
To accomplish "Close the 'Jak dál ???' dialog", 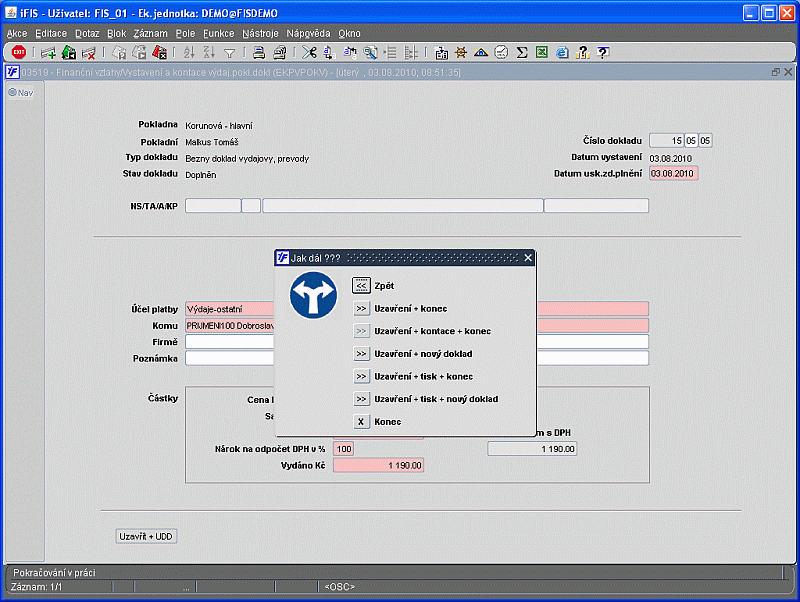I will click(x=528, y=258).
